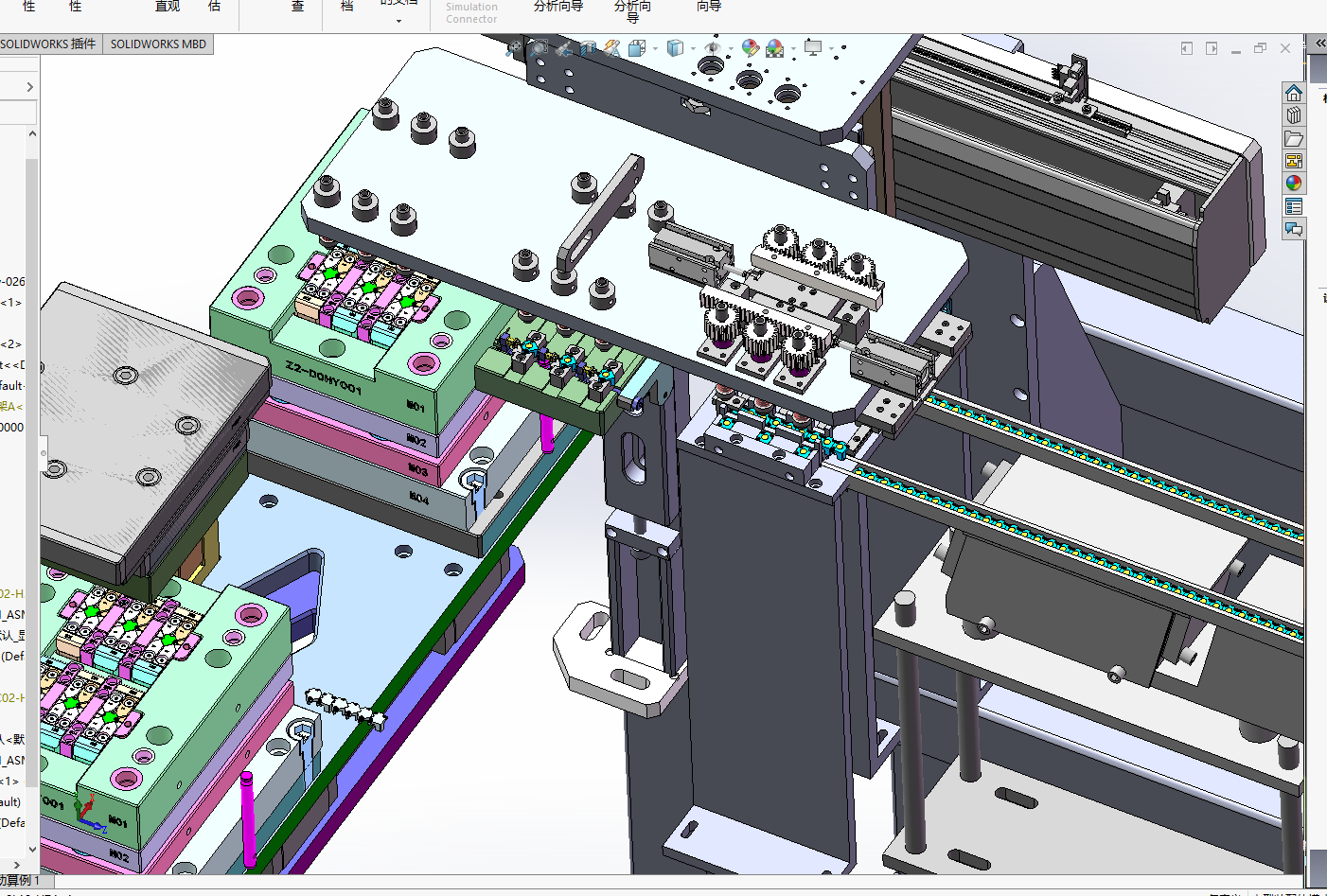Click the bottom tab strip right arrow
Screen dimensions: 1327x896
click(16, 865)
